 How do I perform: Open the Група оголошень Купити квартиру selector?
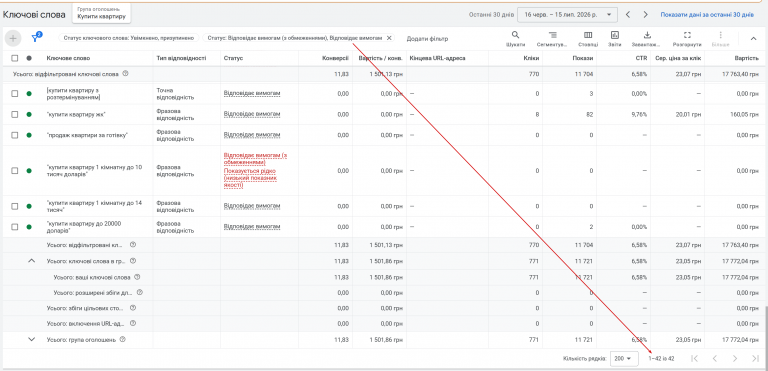point(101,13)
